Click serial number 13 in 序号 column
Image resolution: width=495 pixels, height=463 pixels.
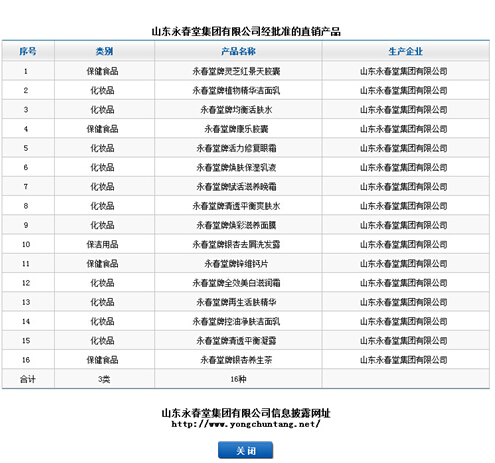click(26, 302)
